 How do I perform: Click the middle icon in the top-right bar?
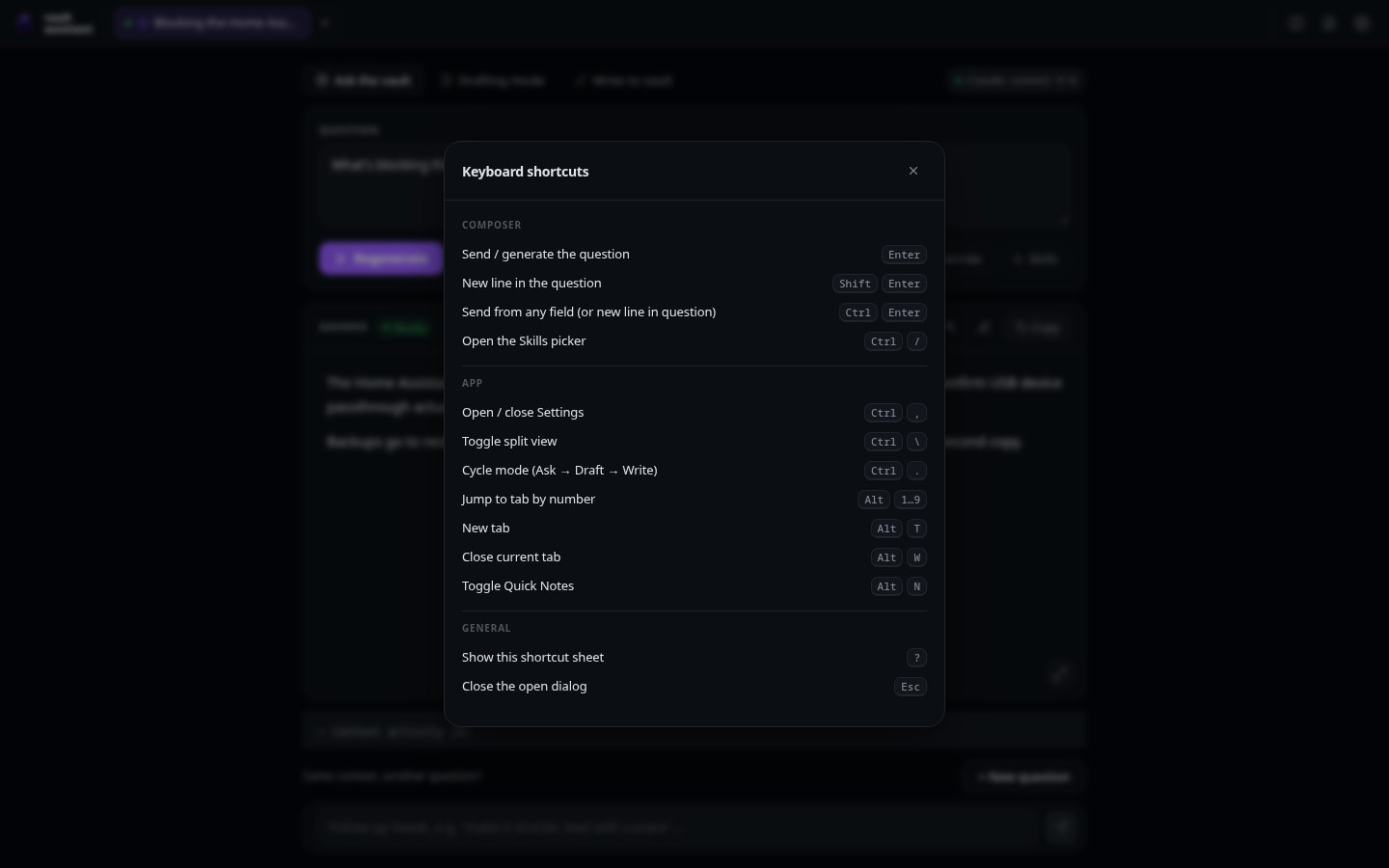click(x=1329, y=23)
